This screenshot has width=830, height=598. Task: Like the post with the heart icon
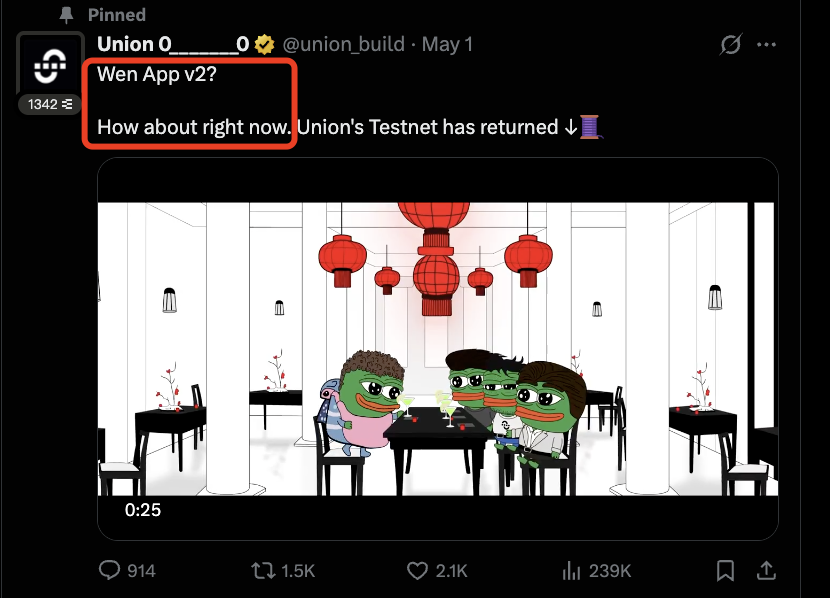[x=417, y=570]
